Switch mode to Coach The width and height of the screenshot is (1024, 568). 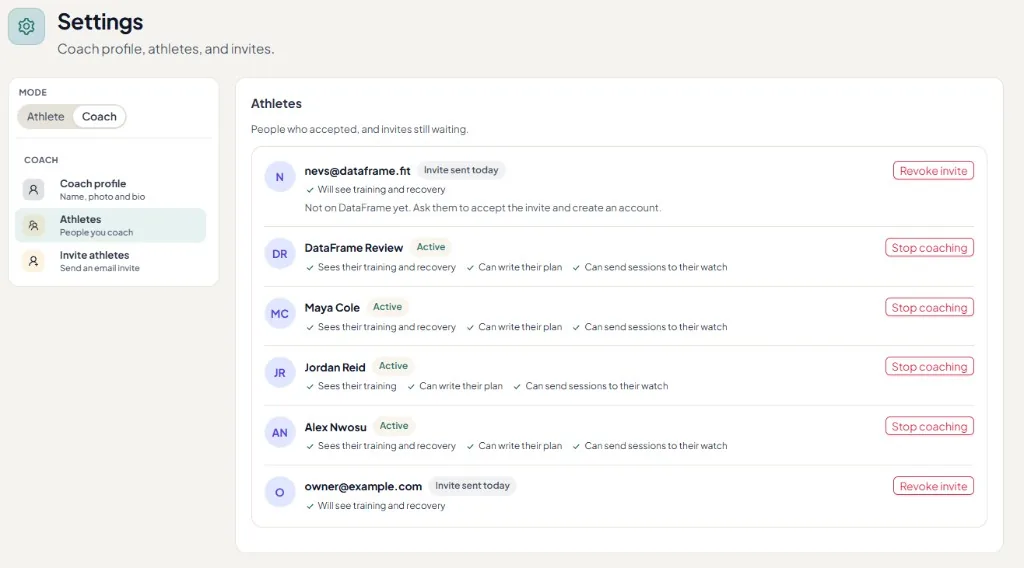pyautogui.click(x=99, y=116)
